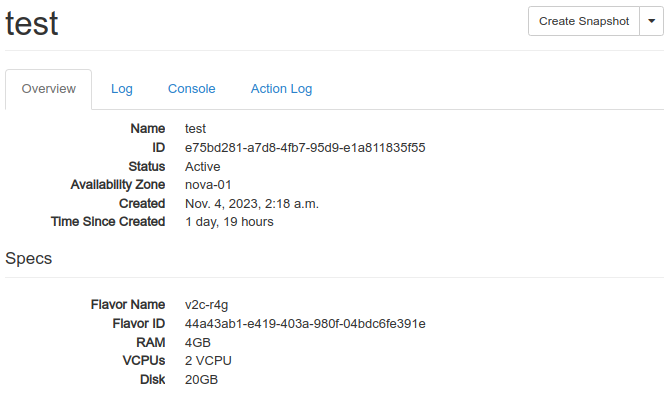This screenshot has width=670, height=395.
Task: Click the page title test
Action: (x=32, y=24)
